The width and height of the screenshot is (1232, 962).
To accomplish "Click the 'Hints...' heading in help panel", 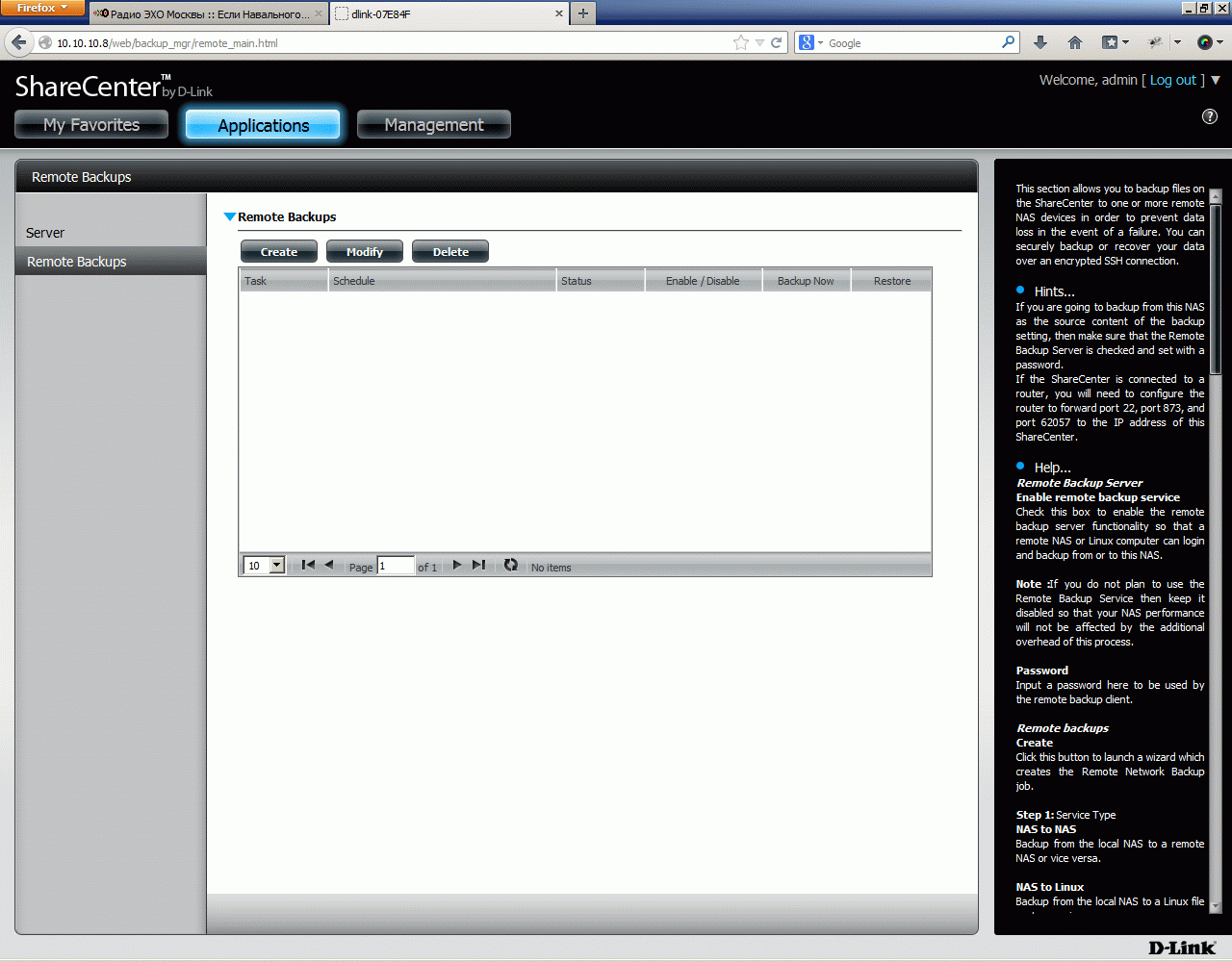I will [x=1054, y=291].
